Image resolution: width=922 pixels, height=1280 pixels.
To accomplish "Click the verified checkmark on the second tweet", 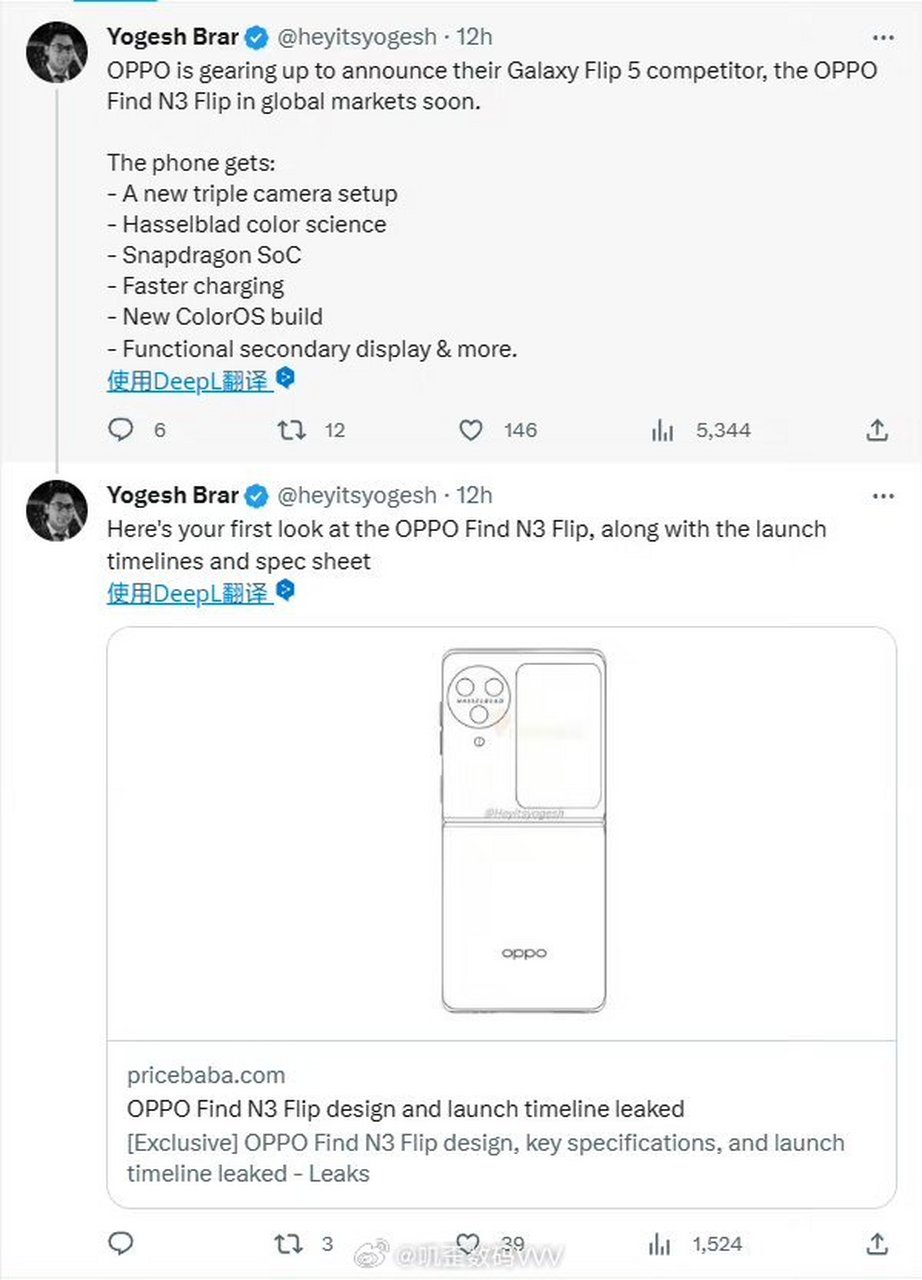I will click(257, 495).
